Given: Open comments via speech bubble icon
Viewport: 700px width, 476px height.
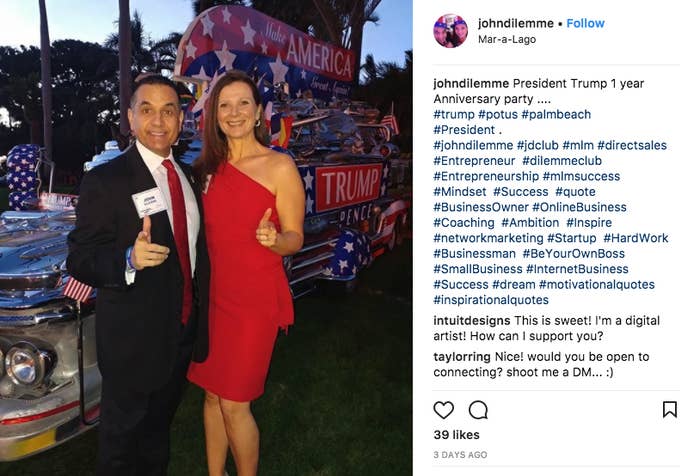Looking at the screenshot, I should click(x=478, y=410).
